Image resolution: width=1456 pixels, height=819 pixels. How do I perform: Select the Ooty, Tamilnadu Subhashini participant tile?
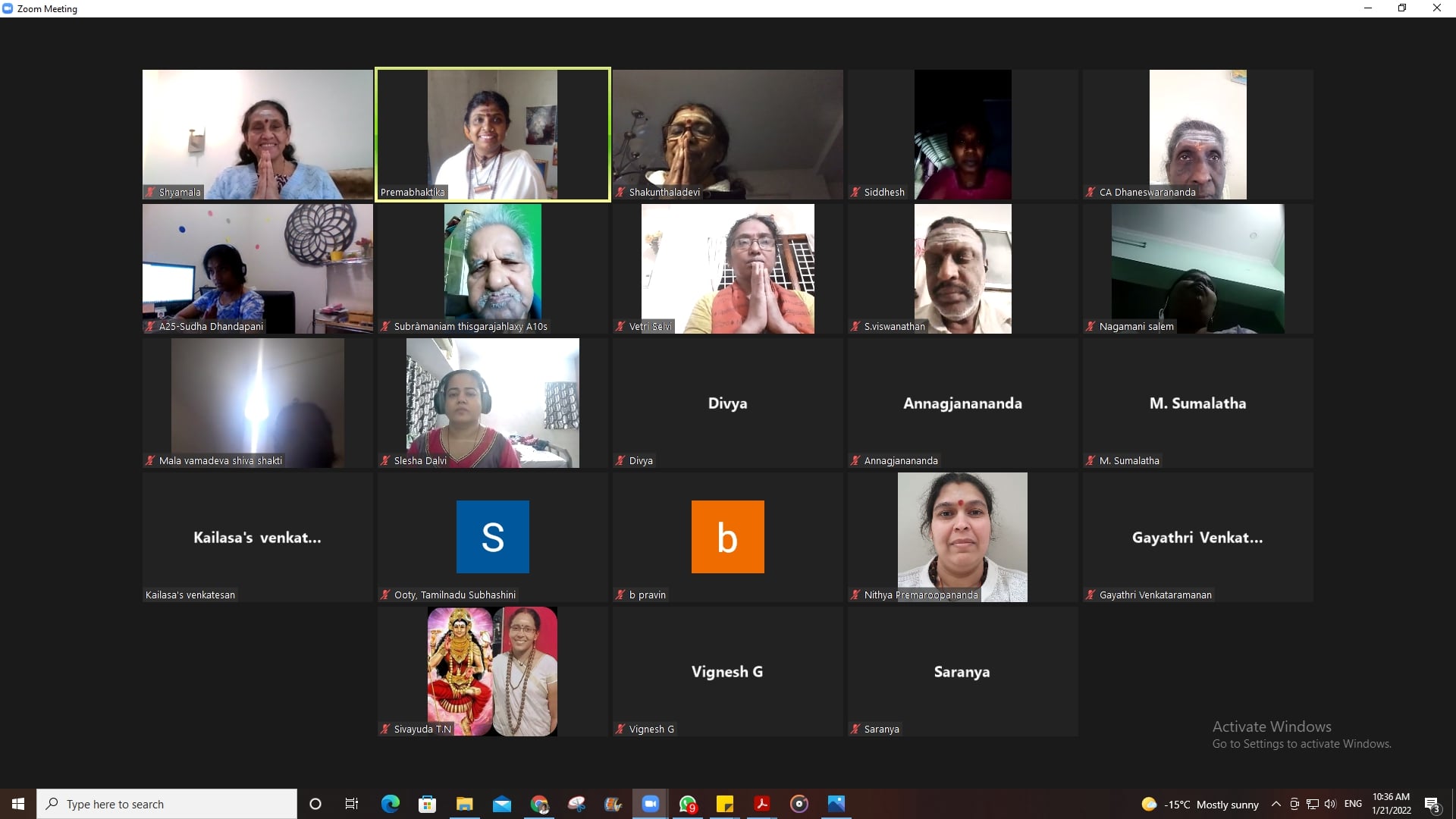[493, 537]
